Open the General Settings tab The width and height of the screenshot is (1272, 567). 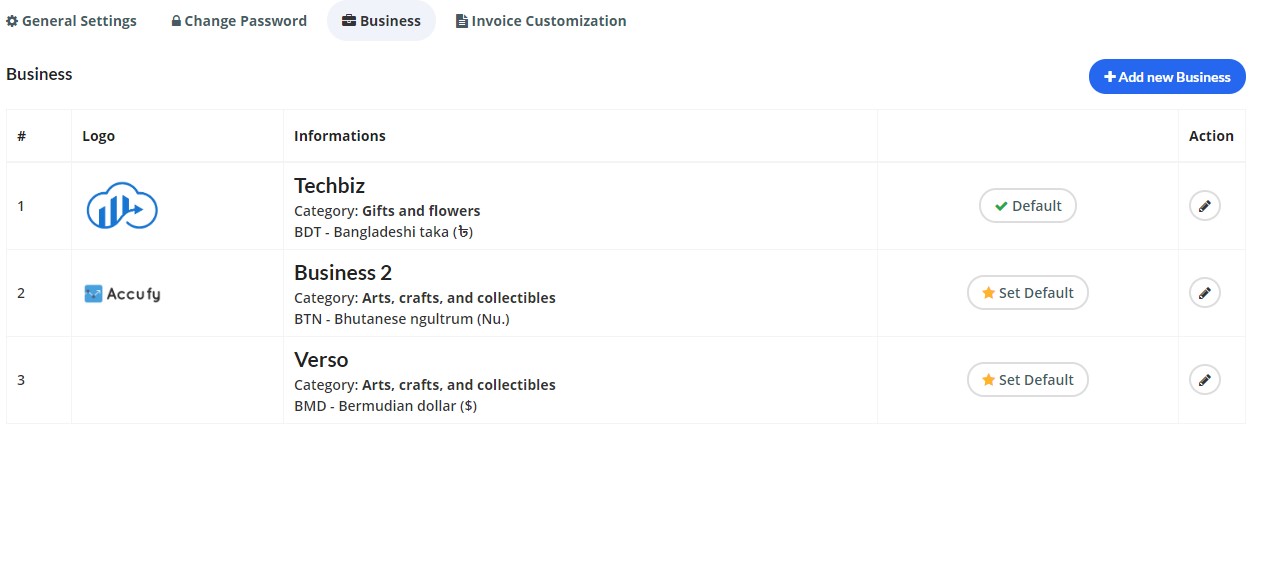pos(79,21)
